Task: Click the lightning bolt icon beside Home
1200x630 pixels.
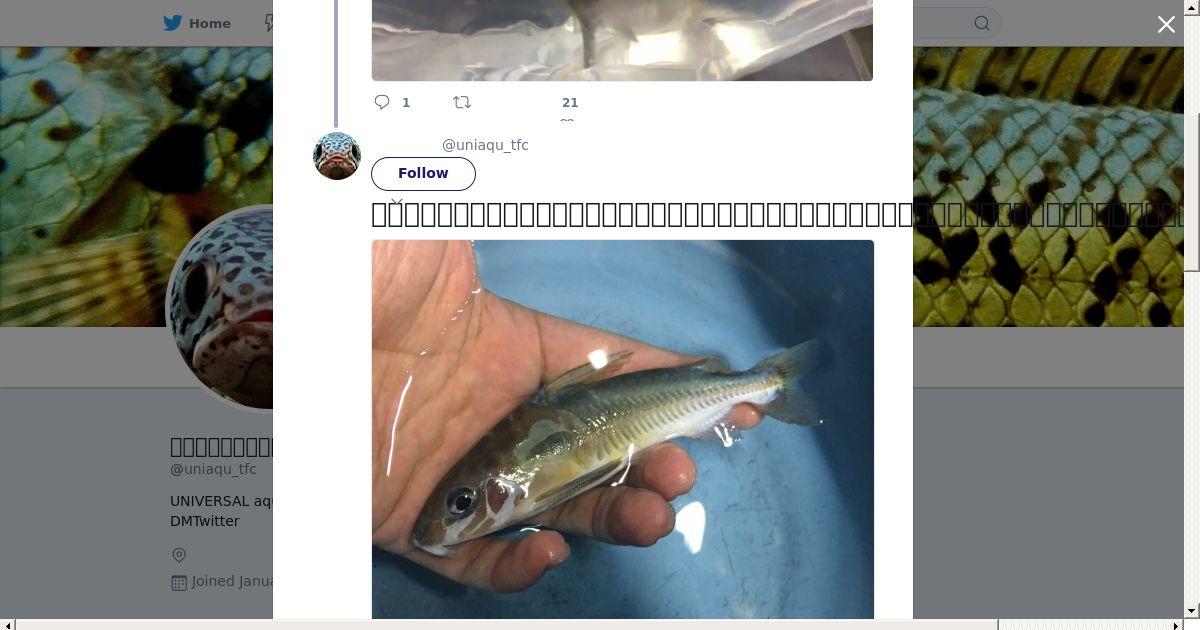Action: click(x=269, y=23)
